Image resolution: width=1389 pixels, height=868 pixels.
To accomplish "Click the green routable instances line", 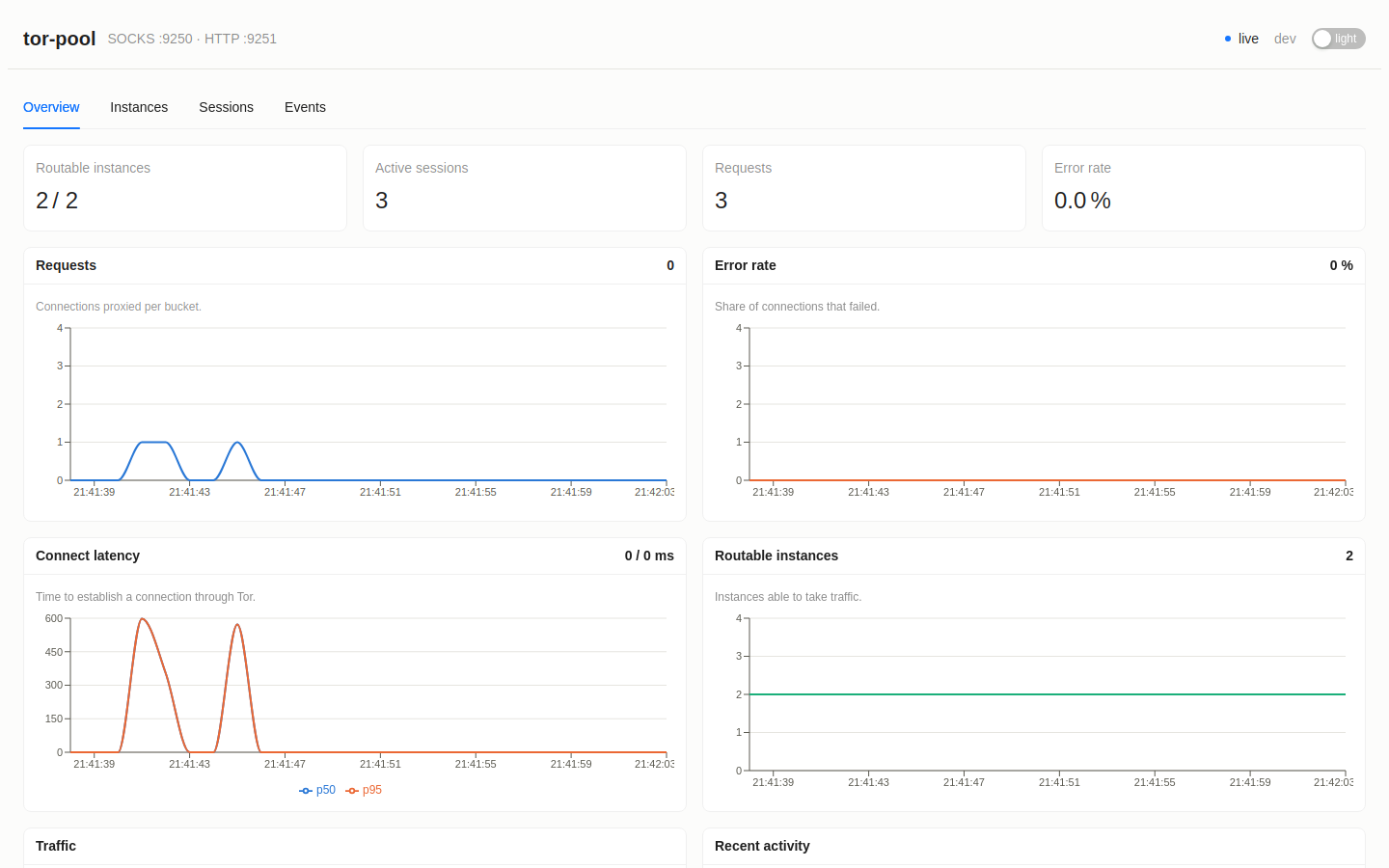I will (1048, 694).
